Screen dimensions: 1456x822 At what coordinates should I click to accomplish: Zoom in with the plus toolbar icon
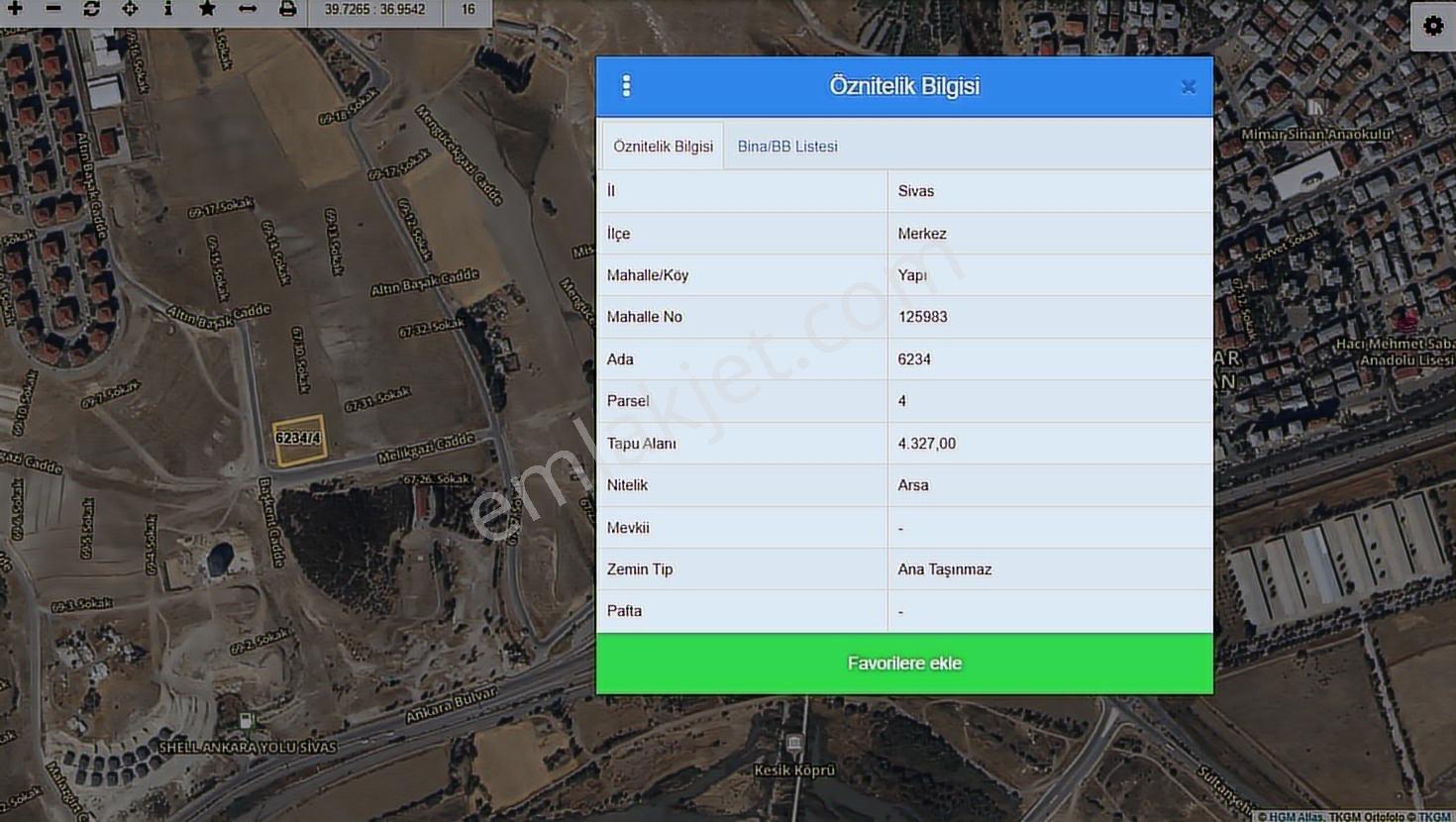click(x=15, y=9)
